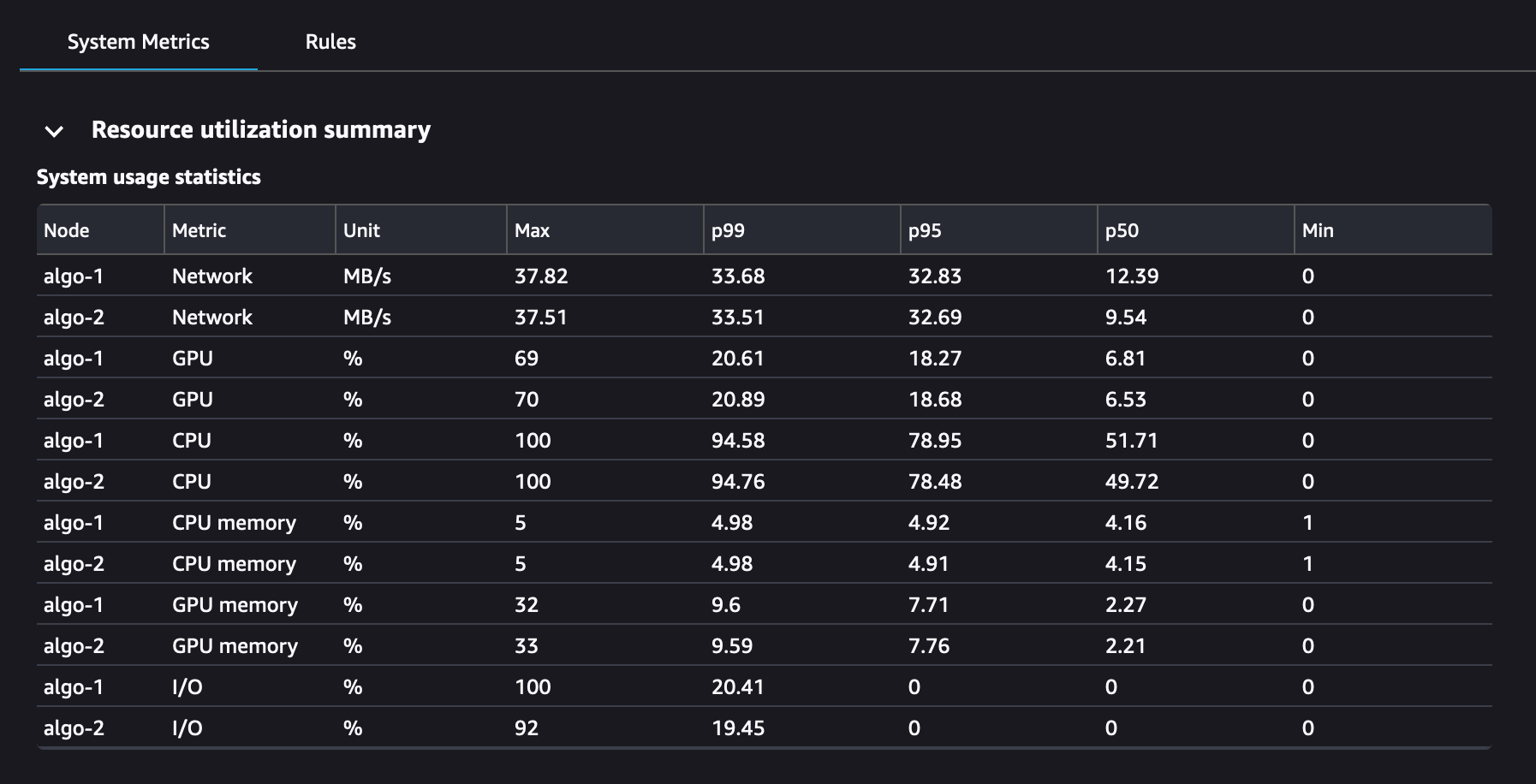Select the algo-1 Network row

pos(212,276)
